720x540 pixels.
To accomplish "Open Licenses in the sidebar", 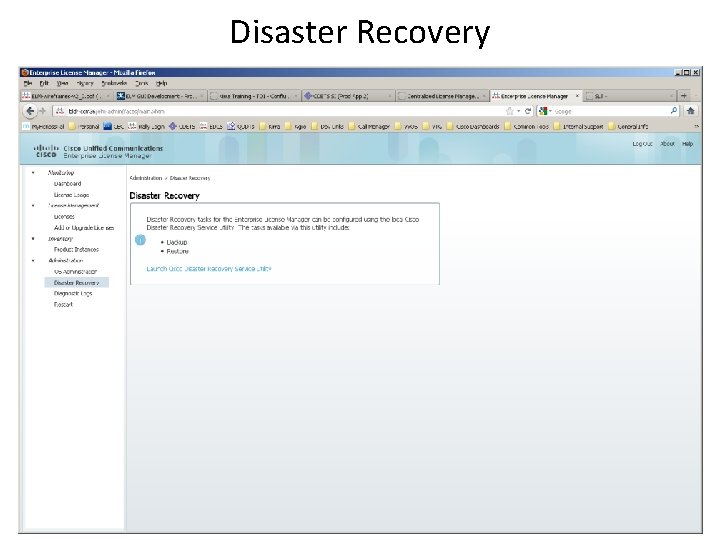I will [x=64, y=216].
